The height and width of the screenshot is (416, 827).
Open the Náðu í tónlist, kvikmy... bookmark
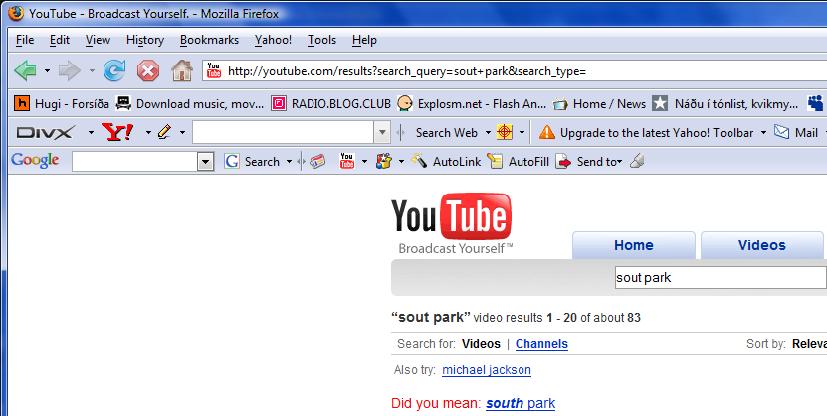[725, 103]
